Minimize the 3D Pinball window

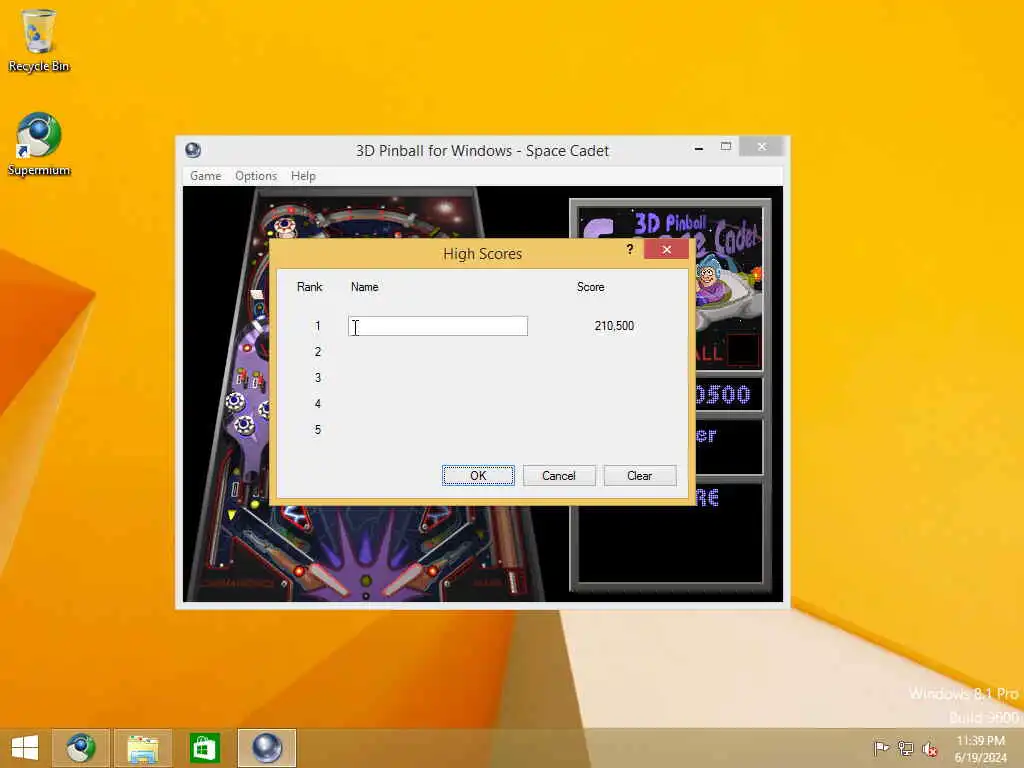699,148
